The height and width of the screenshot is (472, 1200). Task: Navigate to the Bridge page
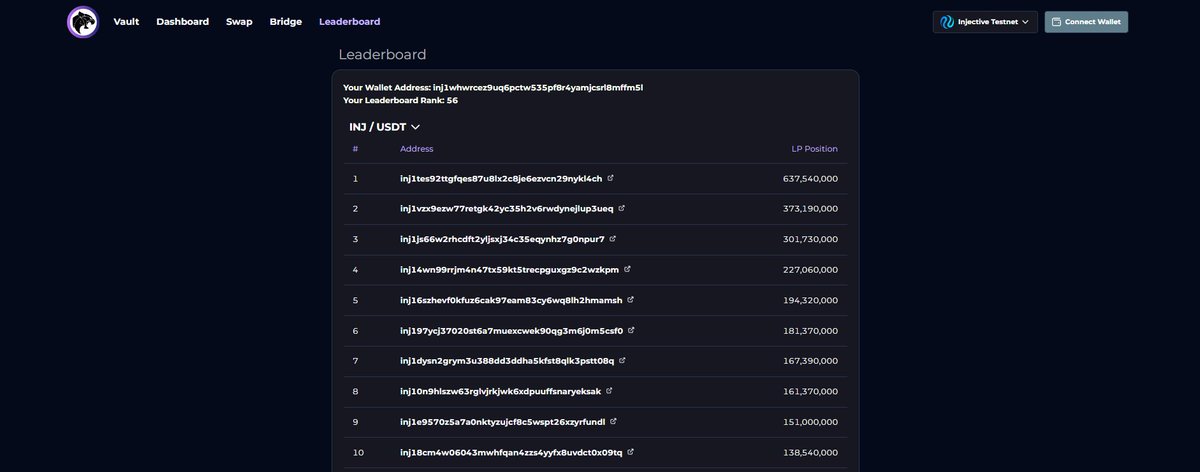pyautogui.click(x=285, y=22)
